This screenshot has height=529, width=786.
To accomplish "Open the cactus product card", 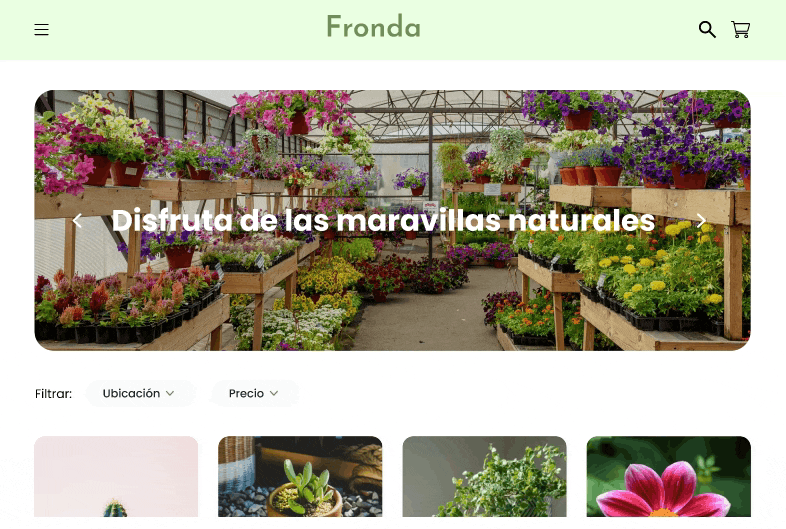I will point(116,476).
